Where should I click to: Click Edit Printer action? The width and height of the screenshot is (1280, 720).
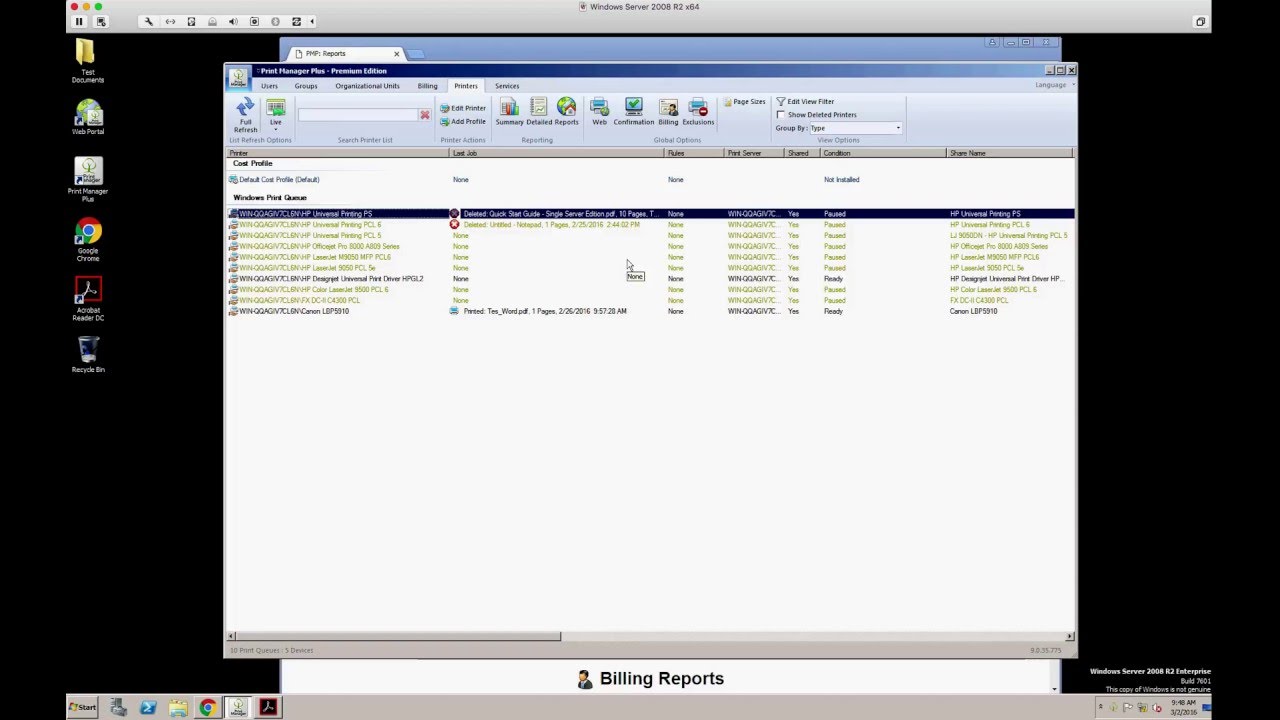tap(463, 108)
